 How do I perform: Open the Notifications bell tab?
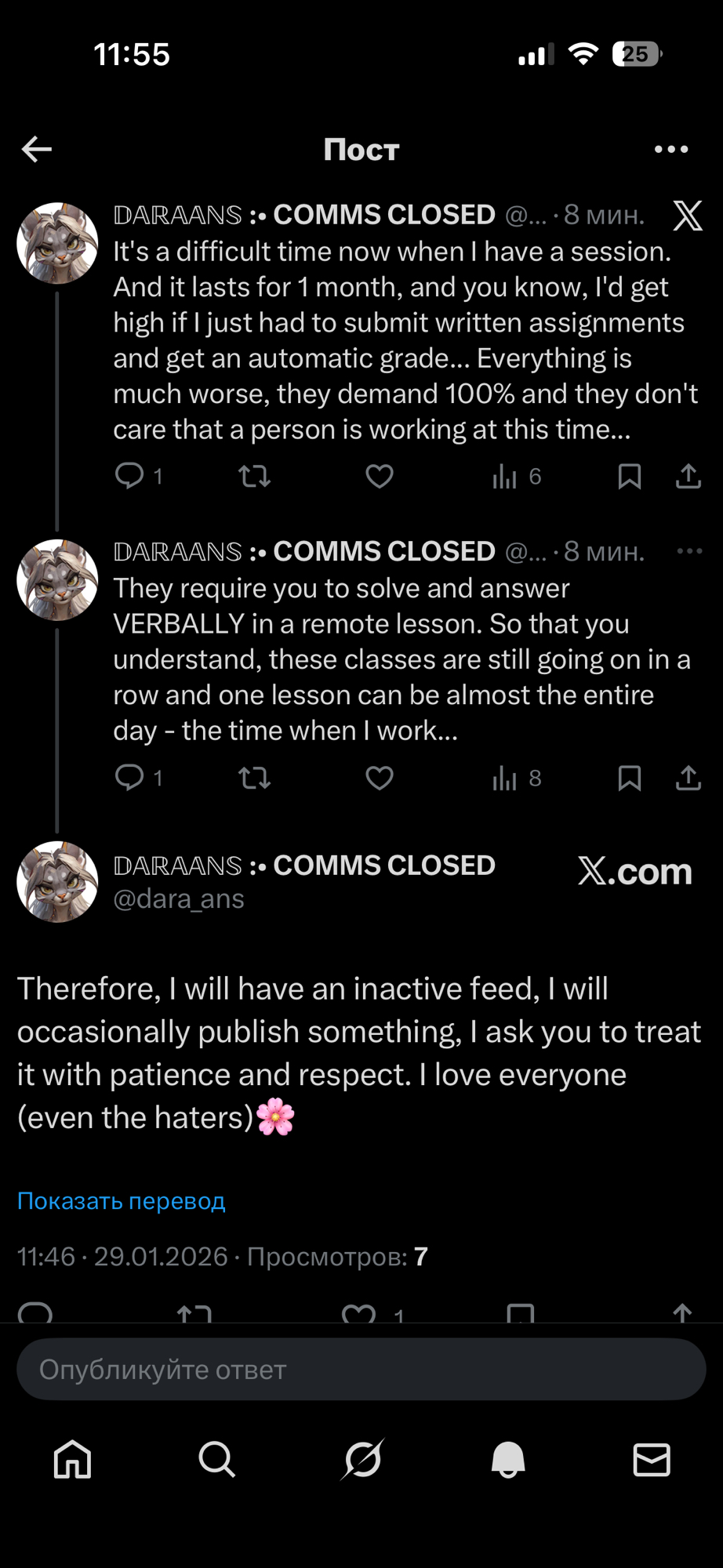click(507, 1460)
